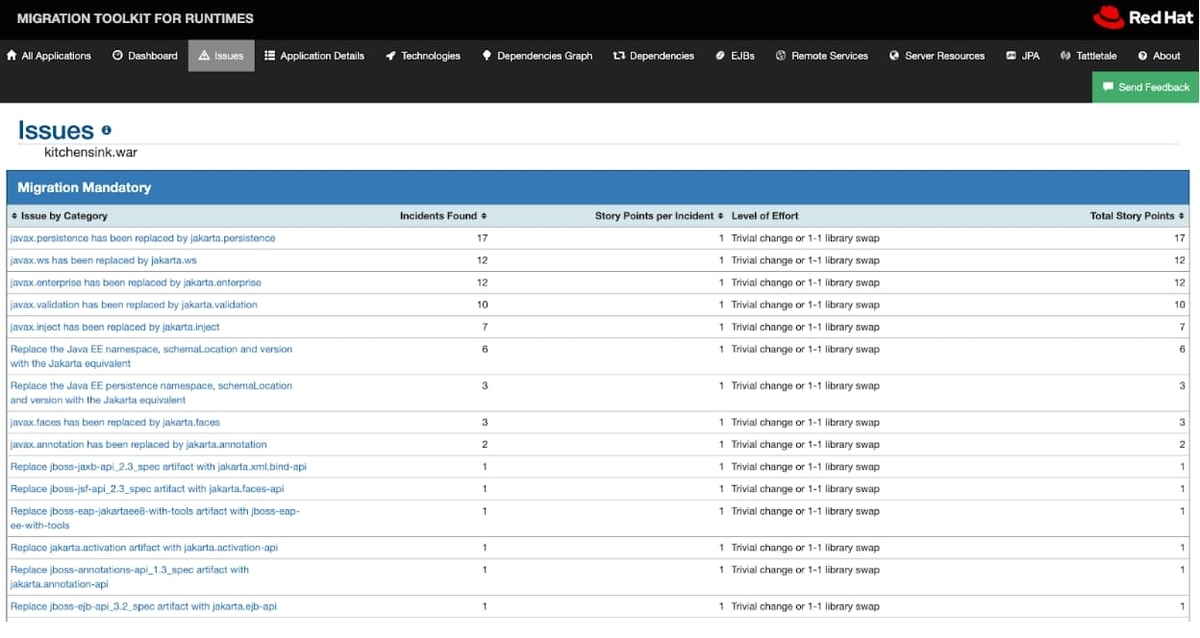
Task: Open the Dashboard gauge icon
Action: (116, 56)
